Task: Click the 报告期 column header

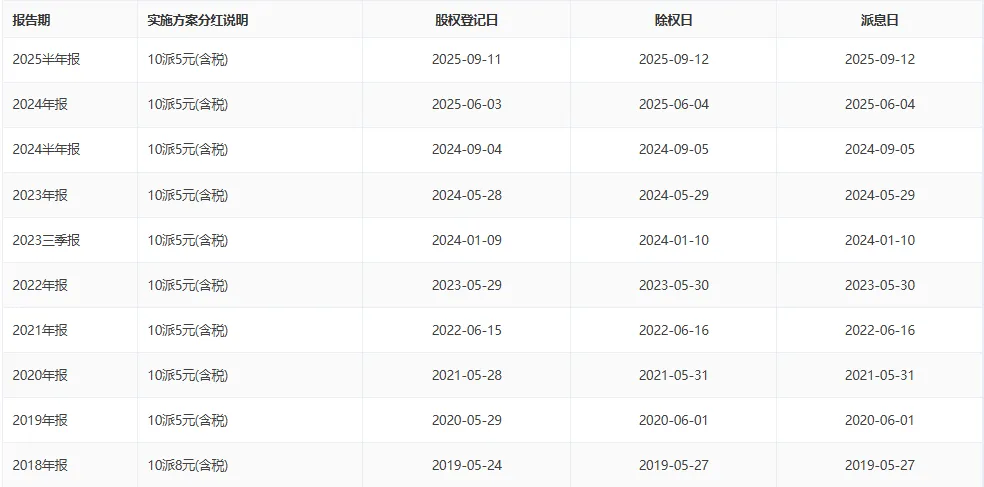Action: pyautogui.click(x=32, y=20)
